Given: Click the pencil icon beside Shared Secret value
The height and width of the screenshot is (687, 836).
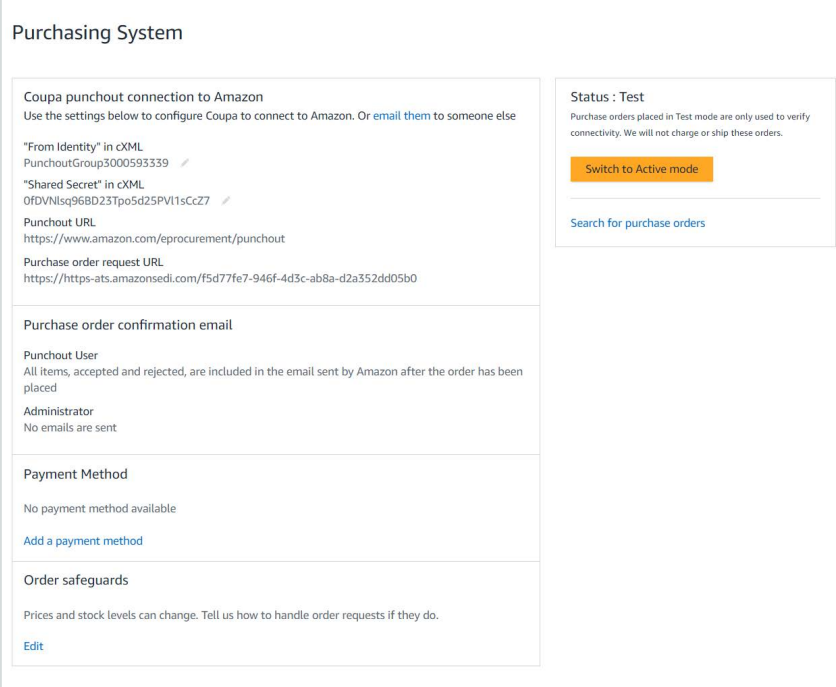Looking at the screenshot, I should tap(227, 200).
